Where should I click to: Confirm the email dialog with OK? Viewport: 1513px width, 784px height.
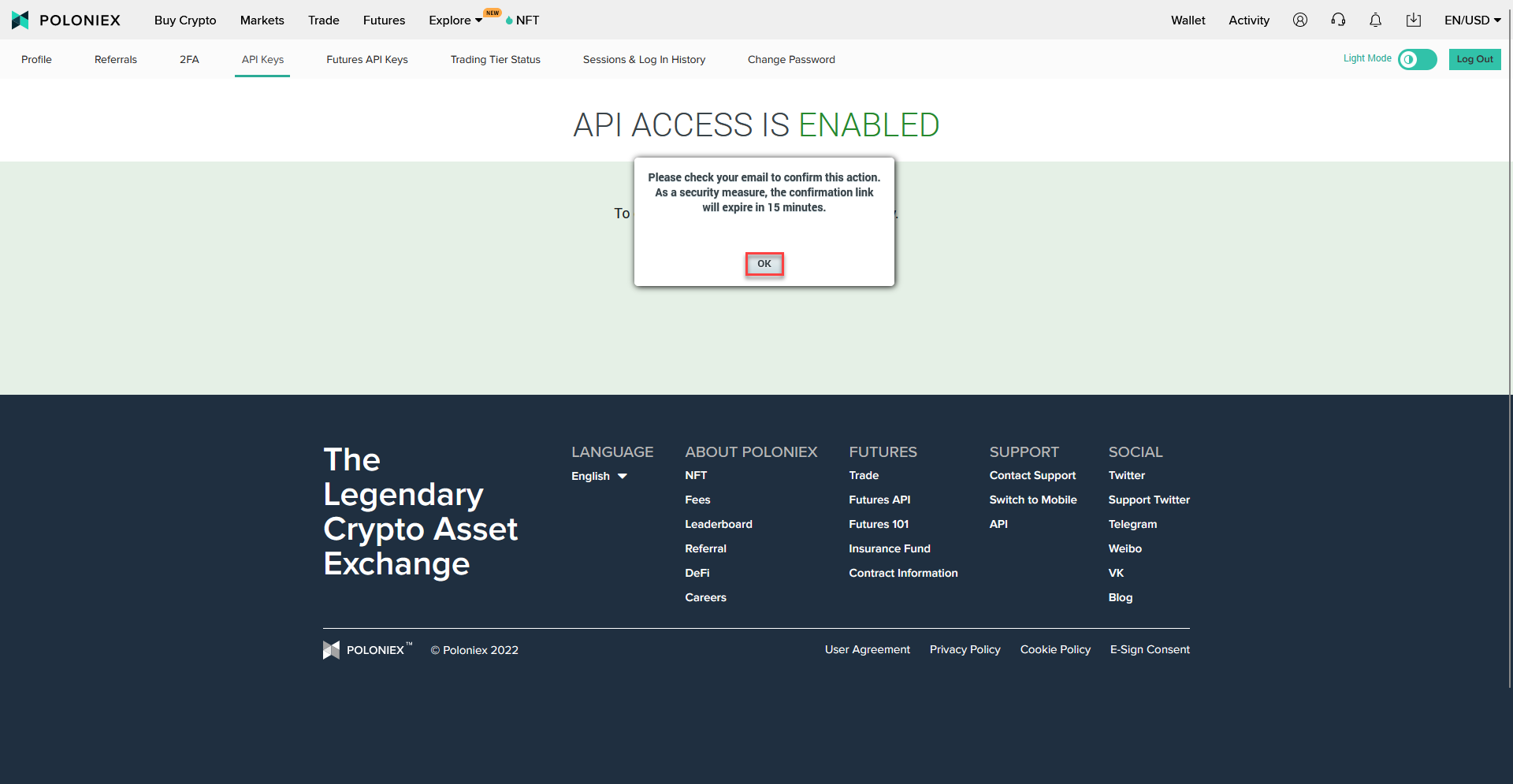click(x=764, y=264)
